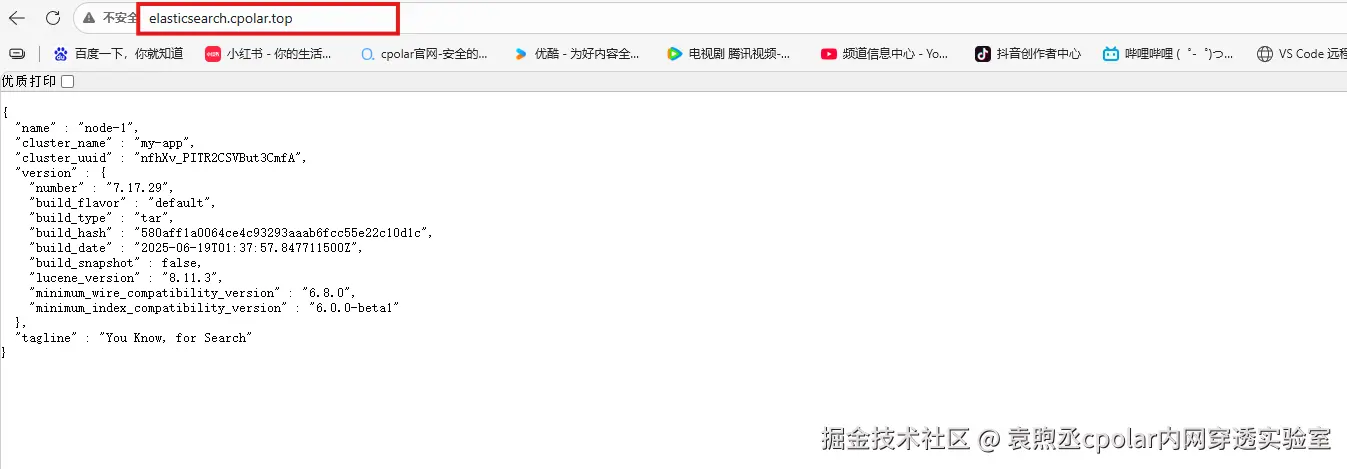Open the Douyin 抖音创作者中心 bookmark
This screenshot has height=469, width=1347.
coord(1028,54)
